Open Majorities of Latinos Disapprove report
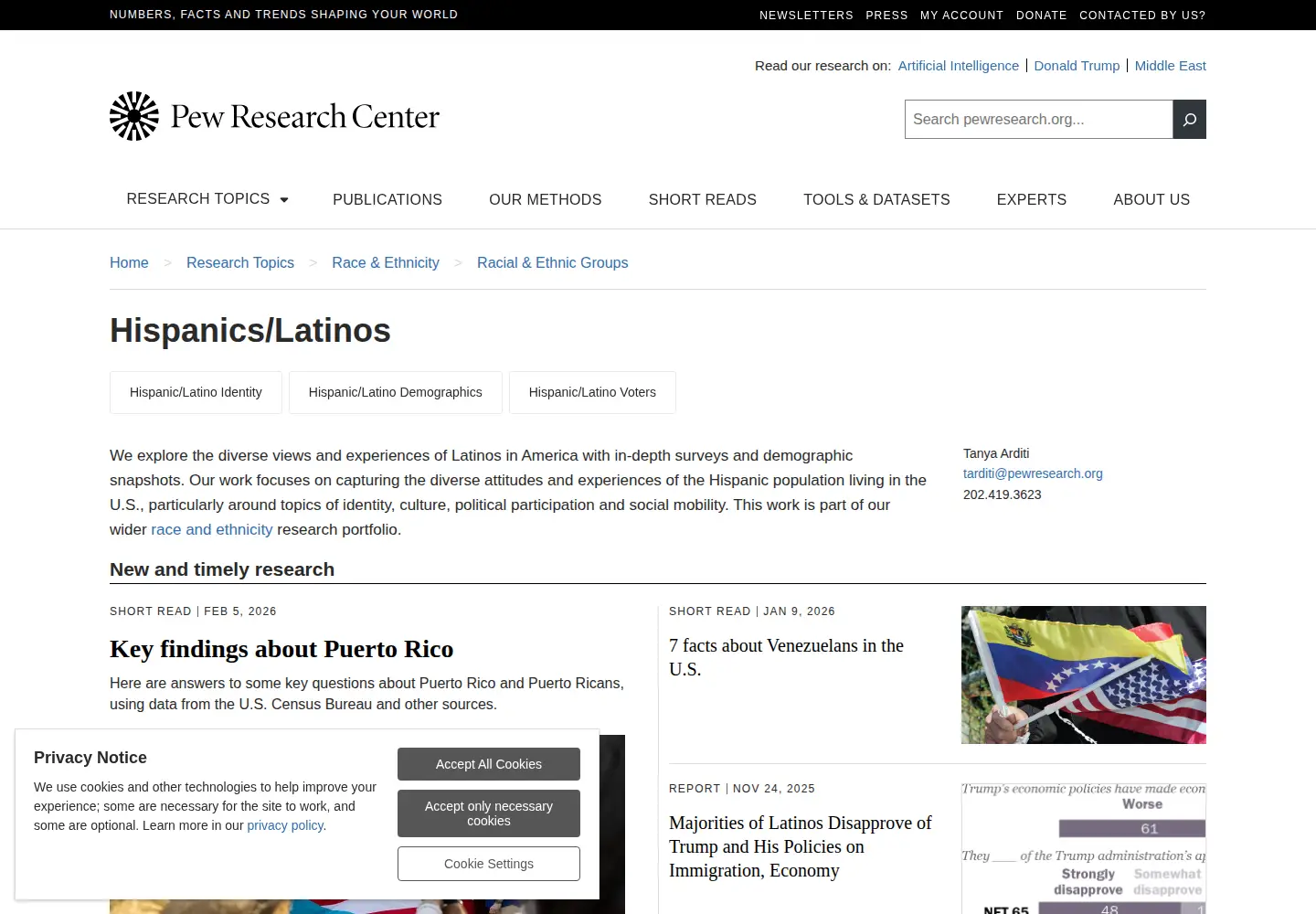 pos(801,846)
